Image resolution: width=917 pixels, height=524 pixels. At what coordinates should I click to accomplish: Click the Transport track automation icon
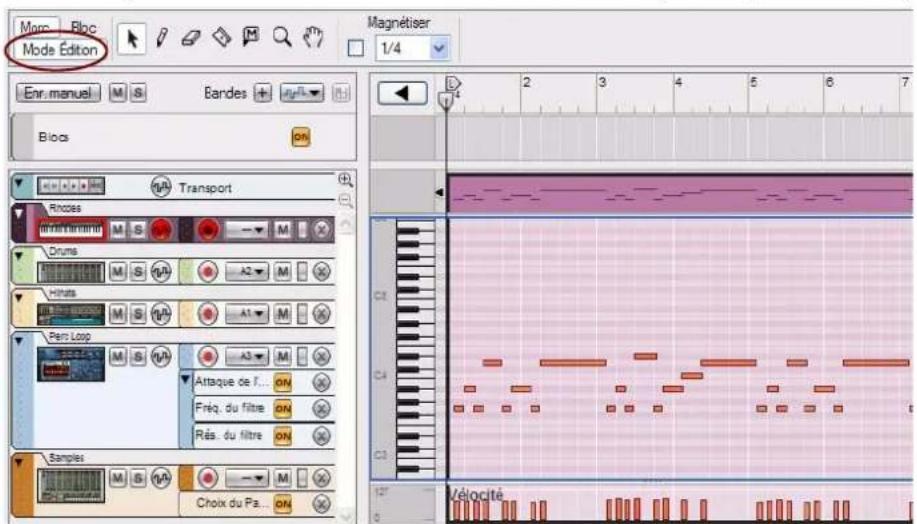[x=161, y=187]
